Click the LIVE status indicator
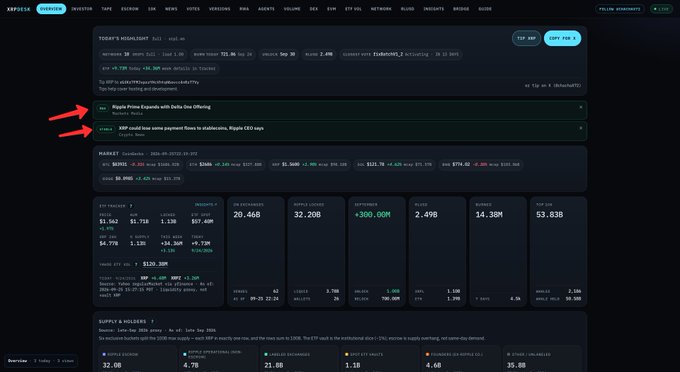This screenshot has width=680, height=372. (x=661, y=9)
